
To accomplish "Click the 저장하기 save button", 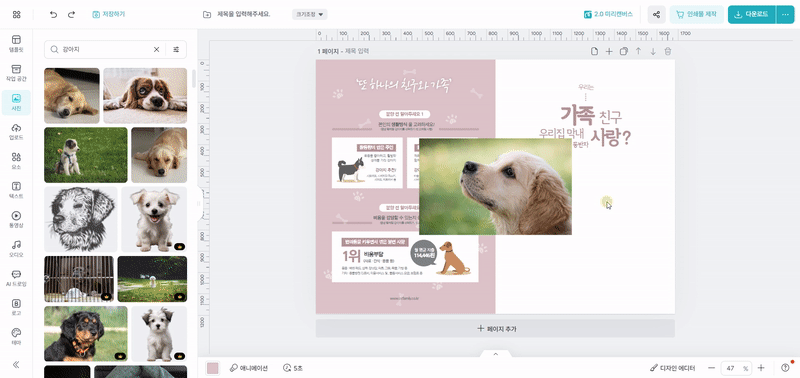I will (109, 14).
